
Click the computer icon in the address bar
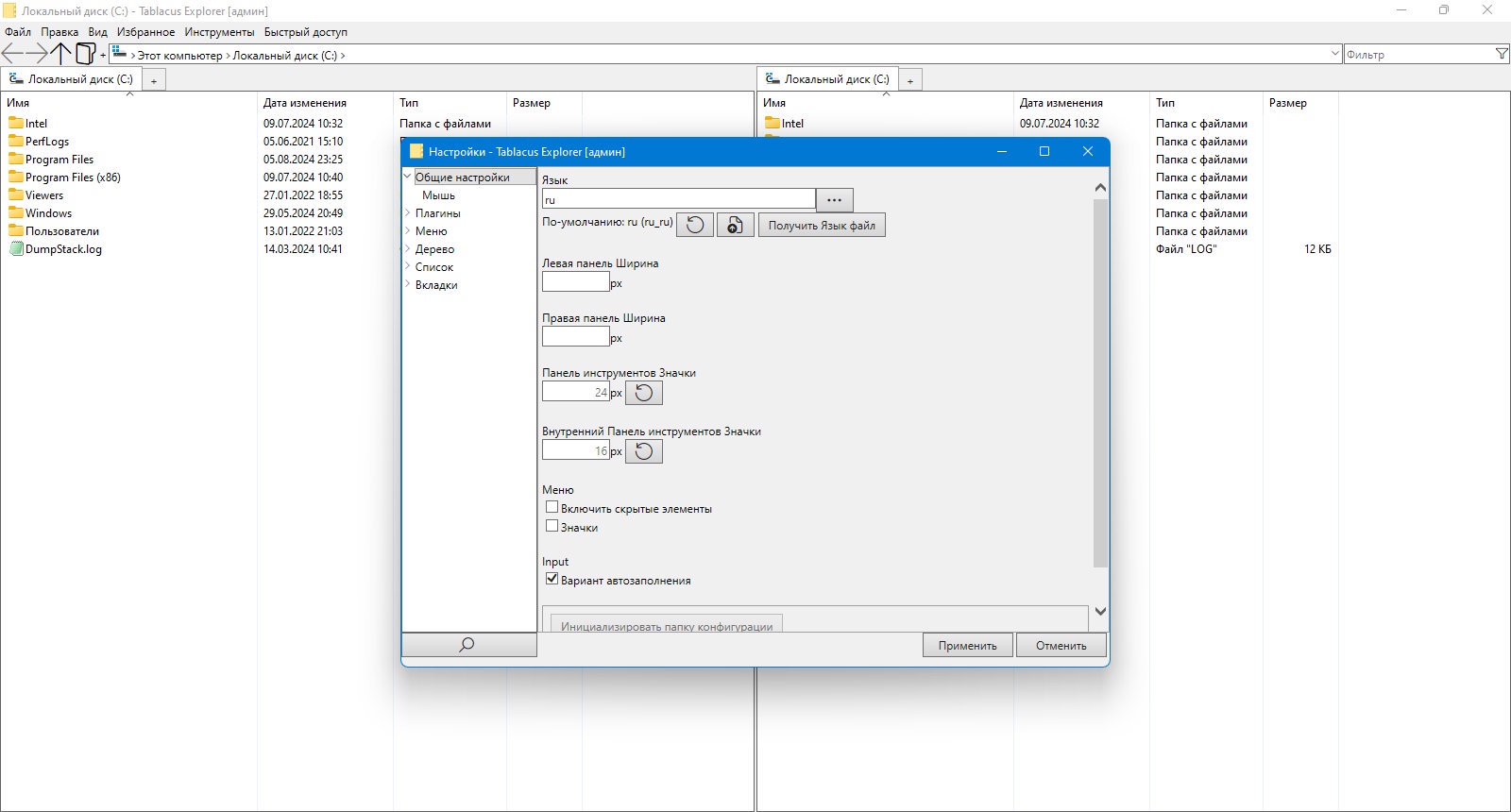tap(120, 53)
